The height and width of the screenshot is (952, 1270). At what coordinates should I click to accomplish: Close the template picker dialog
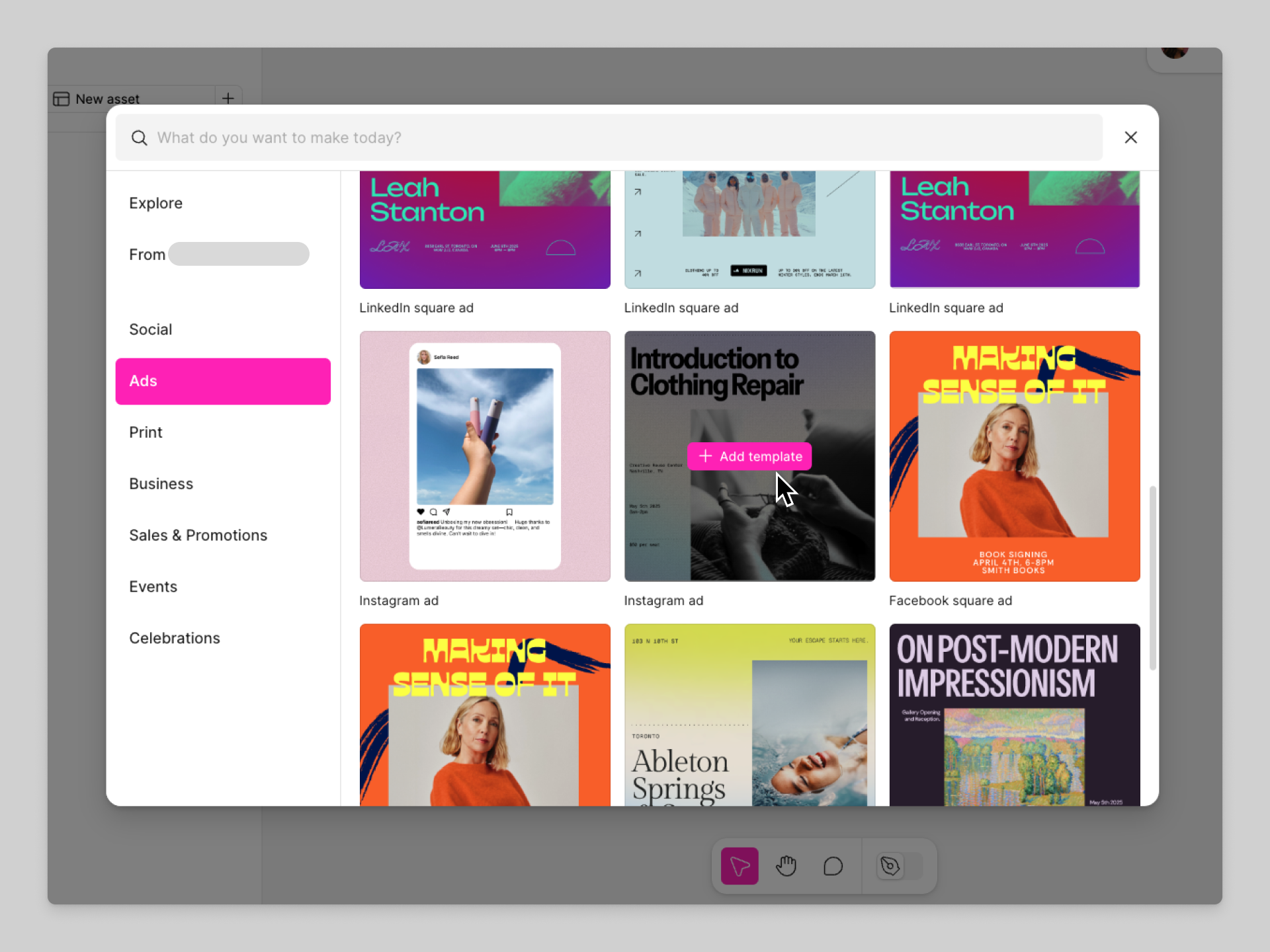tap(1130, 138)
